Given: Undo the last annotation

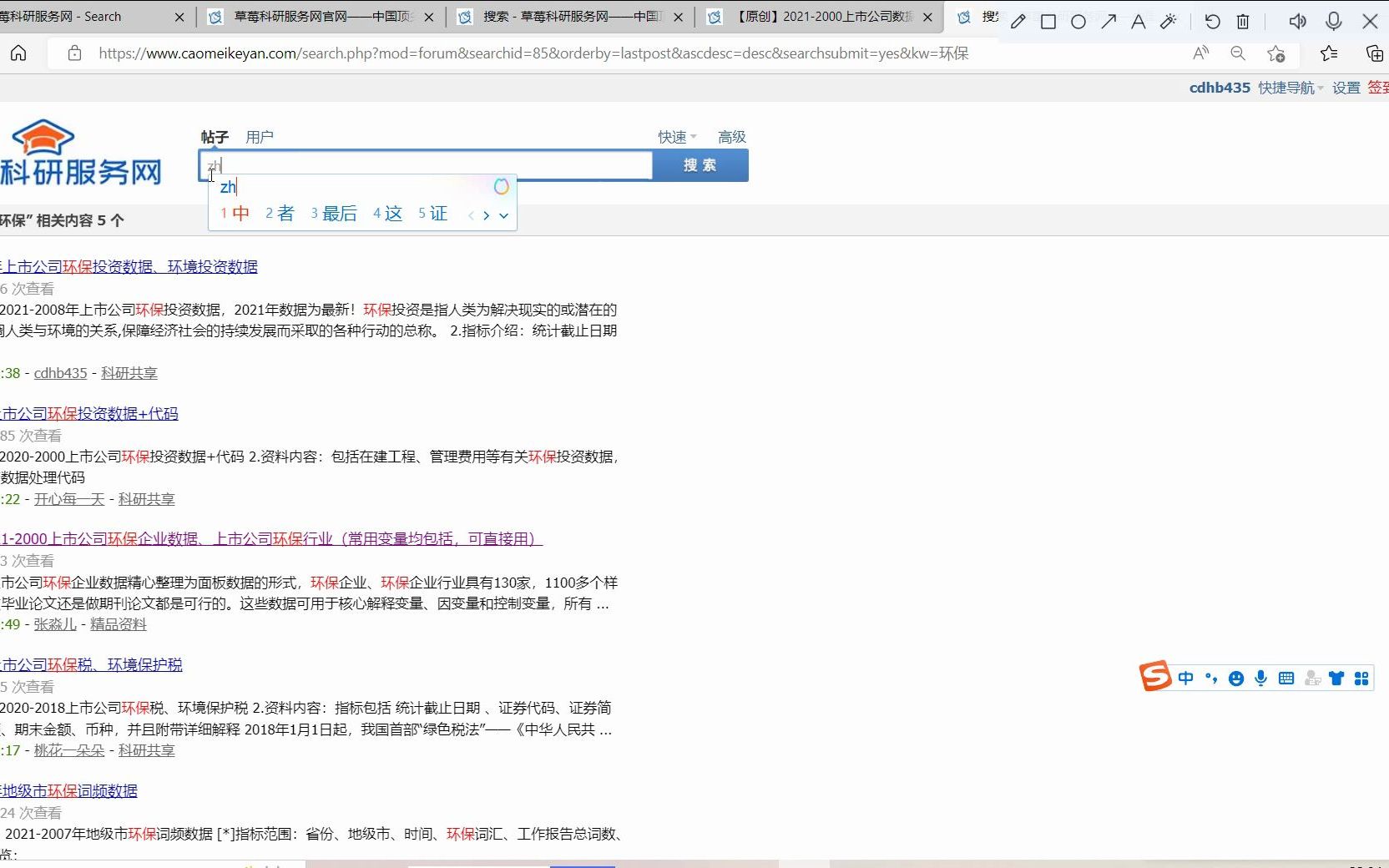Looking at the screenshot, I should (x=1212, y=22).
